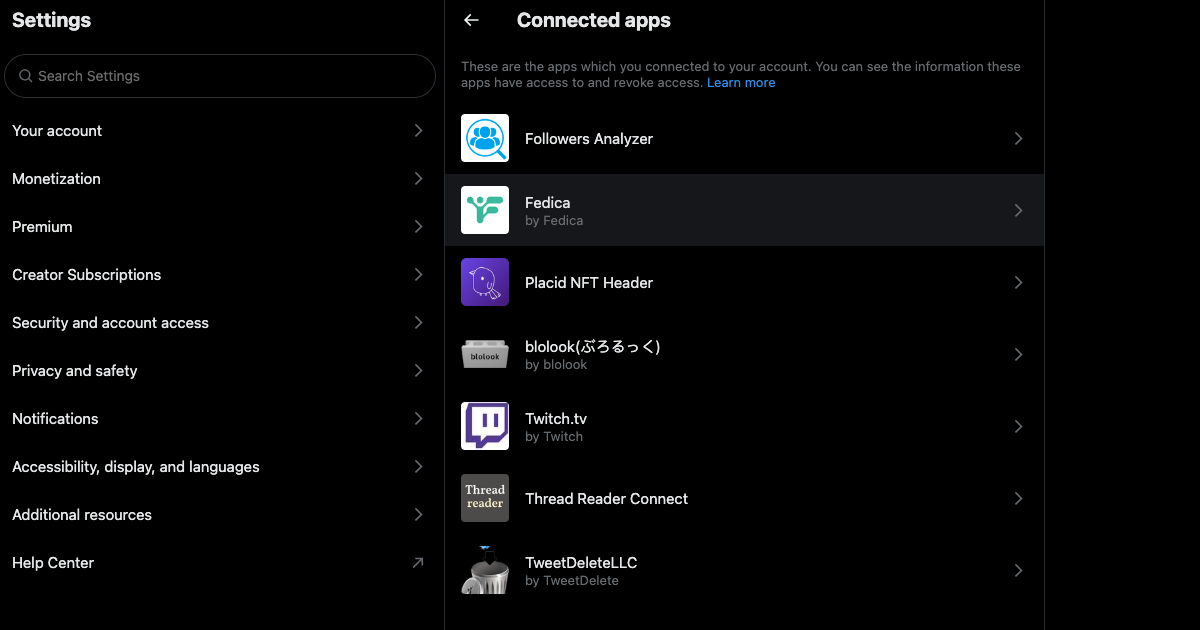
Task: Click the Placid NFT Header bird icon
Action: 485,282
